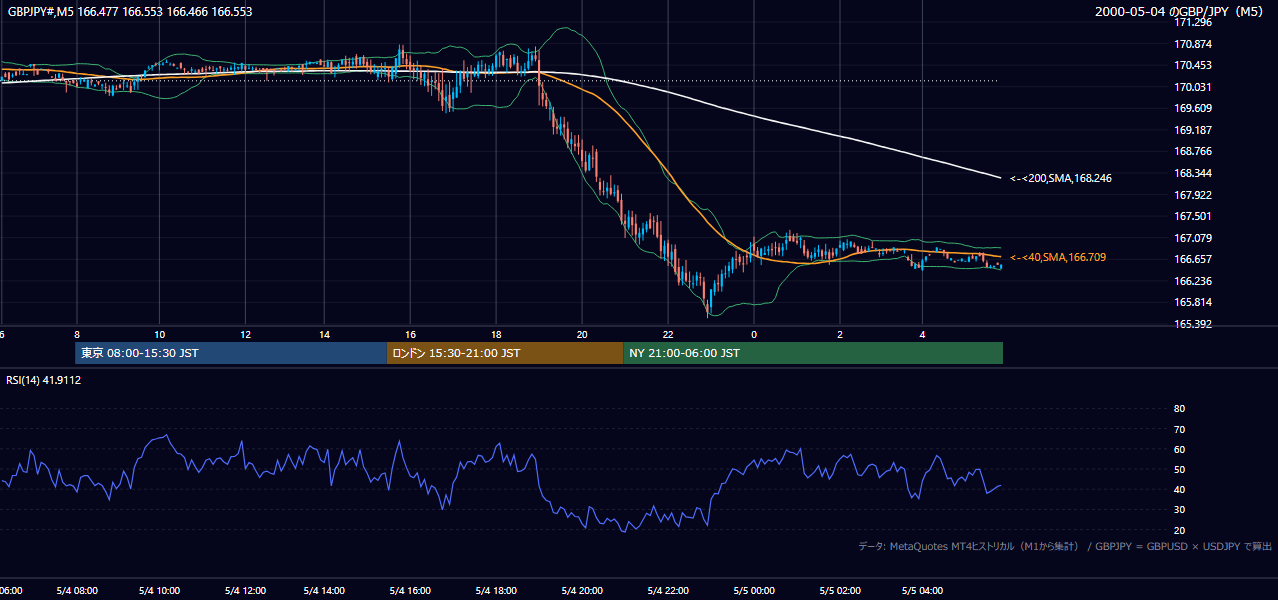Viewport: 1278px width, 600px height.
Task: Click the 168.766 price axis value
Action: (x=1193, y=151)
